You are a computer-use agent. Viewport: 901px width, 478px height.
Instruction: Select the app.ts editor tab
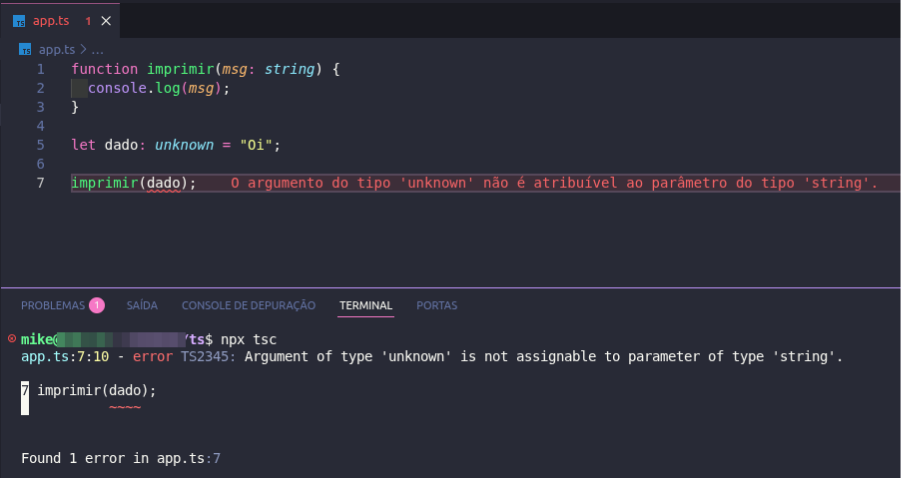60,21
